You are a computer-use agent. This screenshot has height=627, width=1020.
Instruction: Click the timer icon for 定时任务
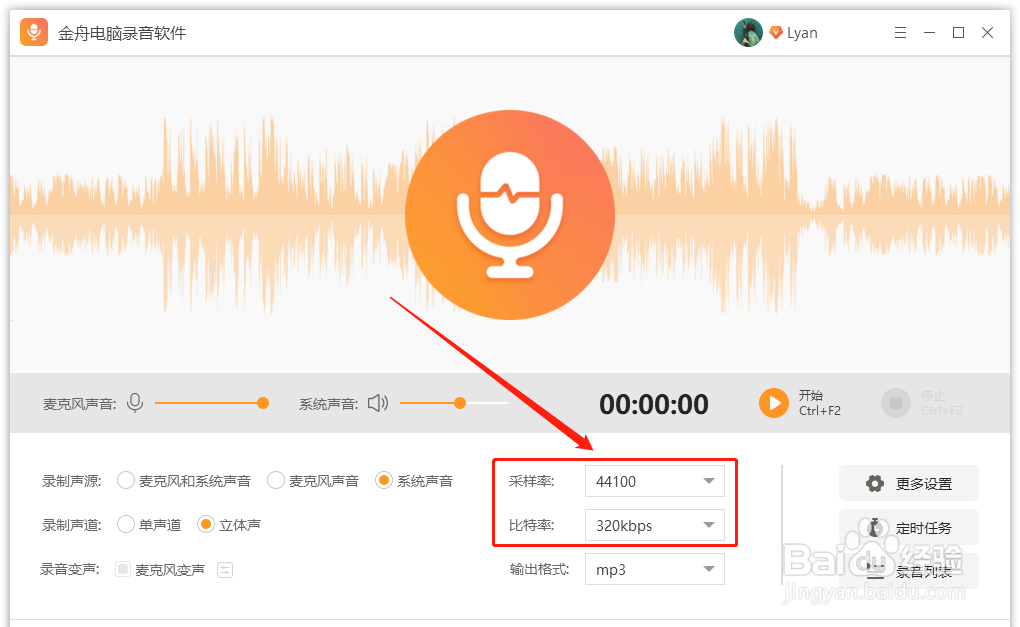pyautogui.click(x=875, y=527)
